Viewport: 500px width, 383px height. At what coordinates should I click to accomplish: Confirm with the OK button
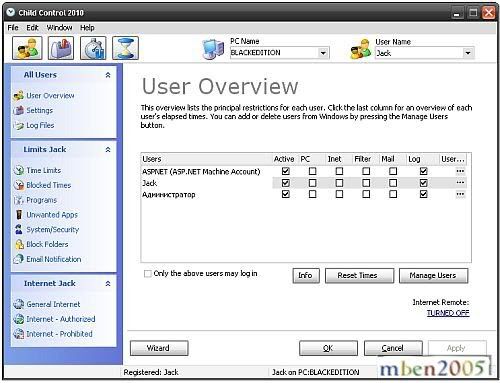328,348
